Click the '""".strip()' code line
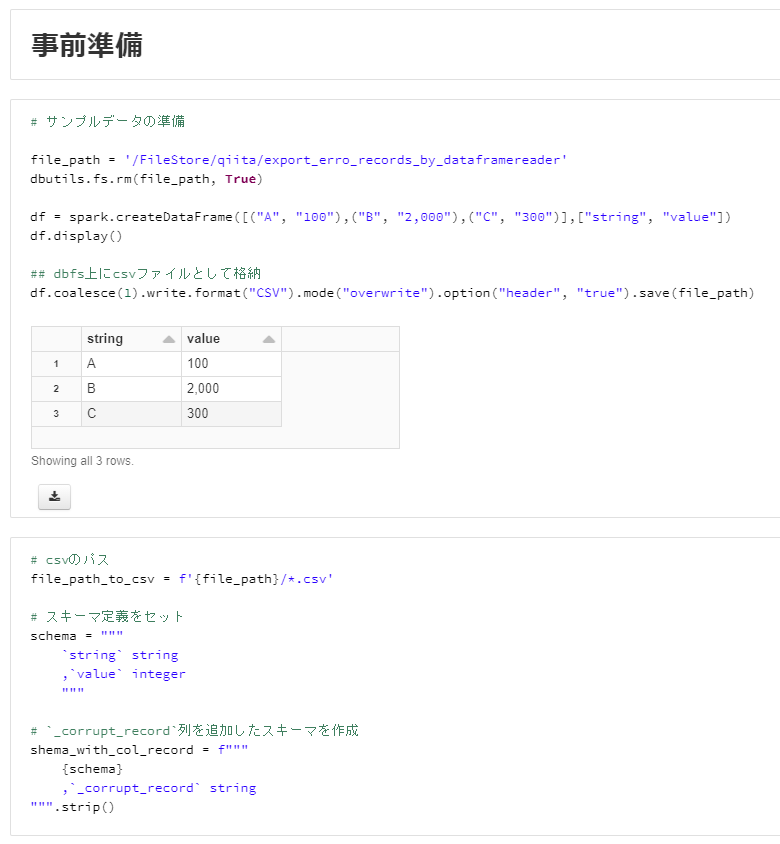This screenshot has width=780, height=844. tap(73, 807)
